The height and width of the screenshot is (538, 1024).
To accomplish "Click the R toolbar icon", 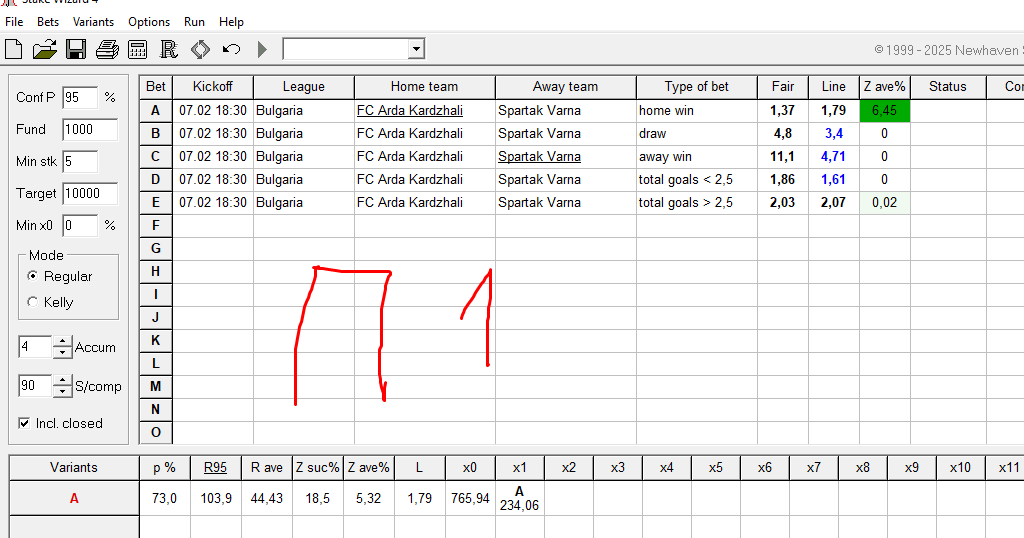I will pyautogui.click(x=168, y=49).
